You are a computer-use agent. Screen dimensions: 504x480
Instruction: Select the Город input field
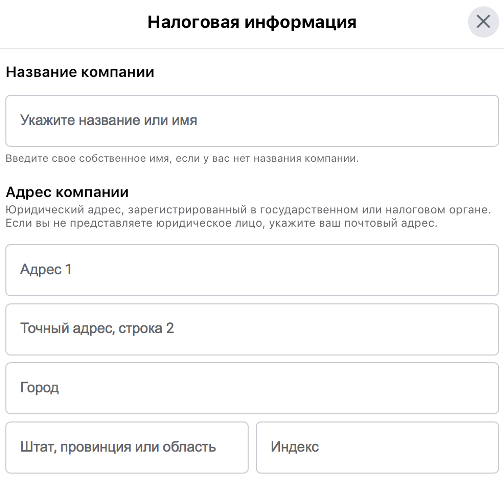[x=252, y=388]
